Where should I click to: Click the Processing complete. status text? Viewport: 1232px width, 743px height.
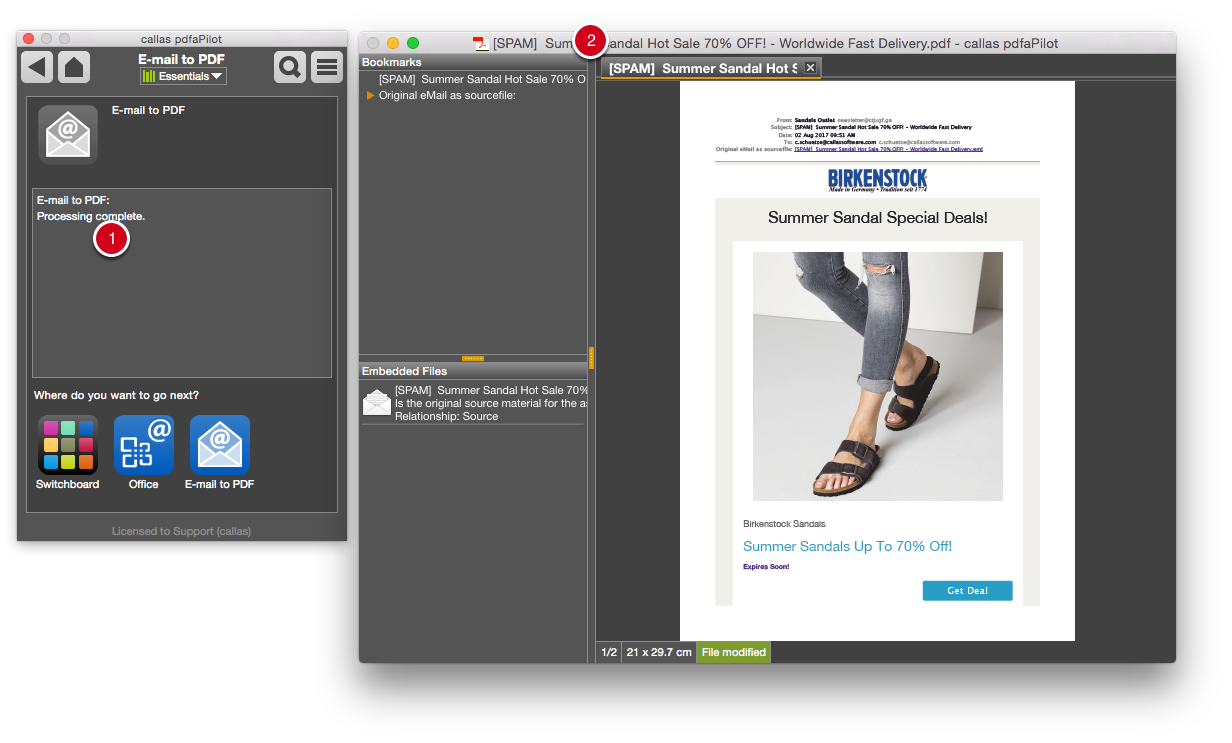pyautogui.click(x=91, y=216)
